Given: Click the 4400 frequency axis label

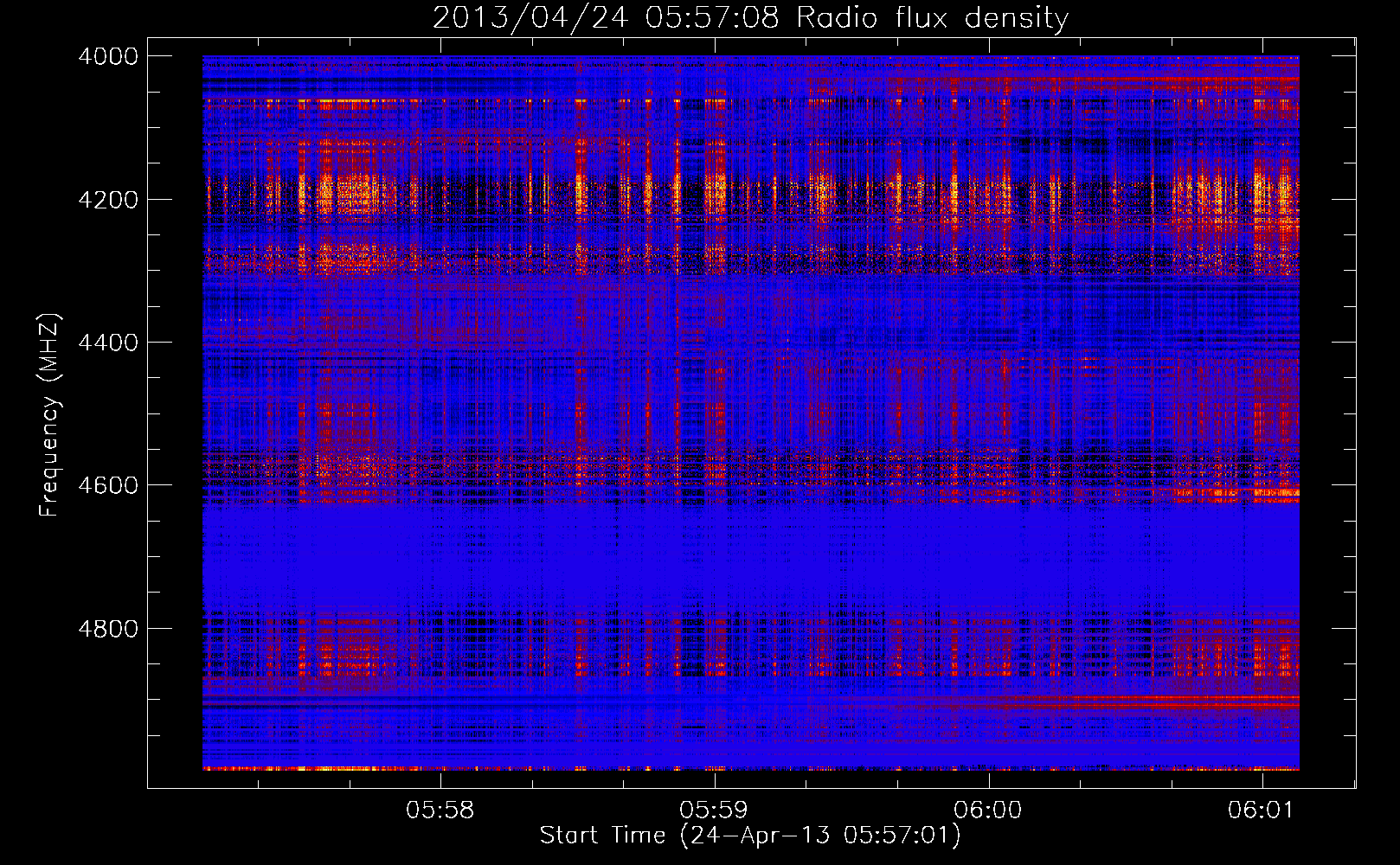Looking at the screenshot, I should pos(108,343).
